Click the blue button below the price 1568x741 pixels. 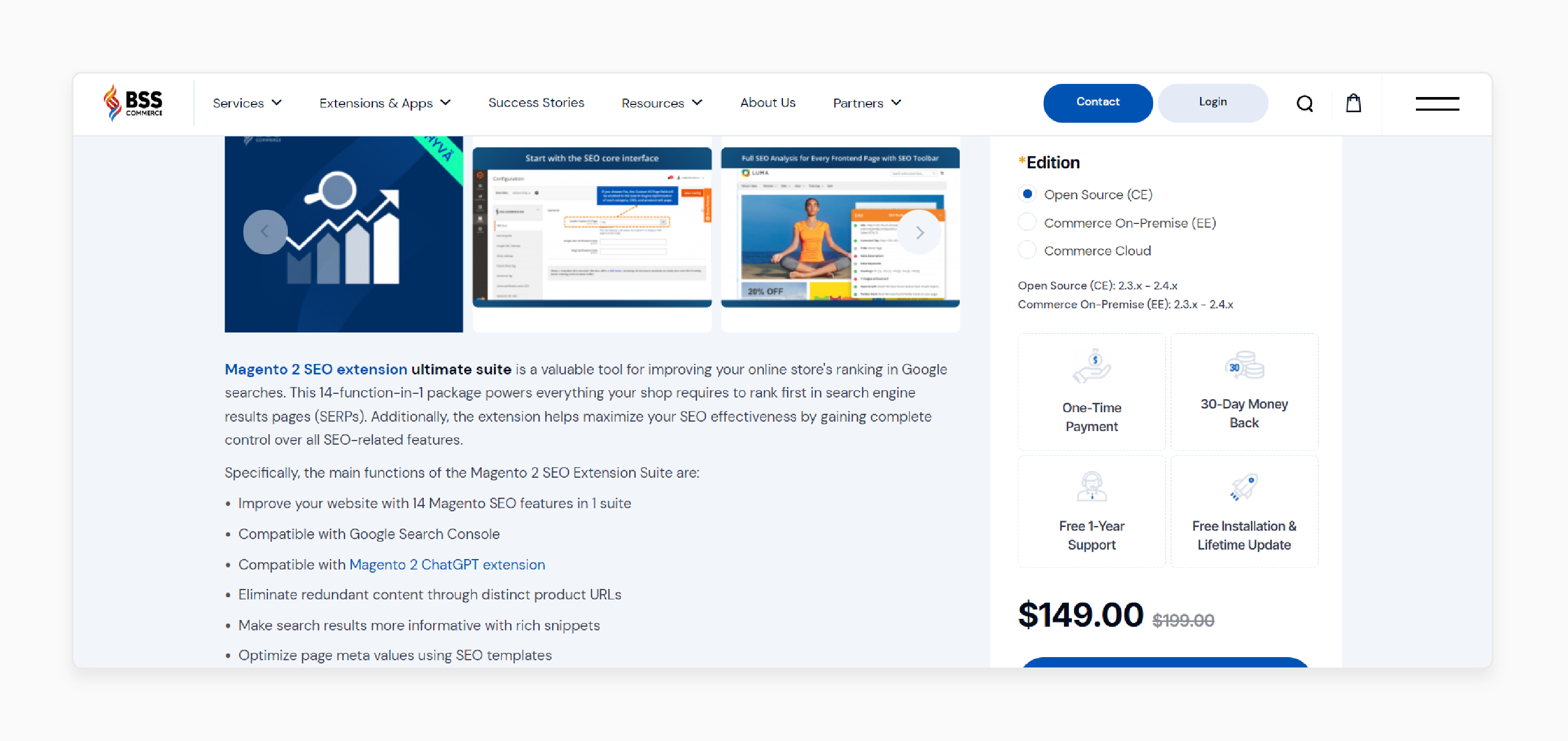coord(1165,662)
